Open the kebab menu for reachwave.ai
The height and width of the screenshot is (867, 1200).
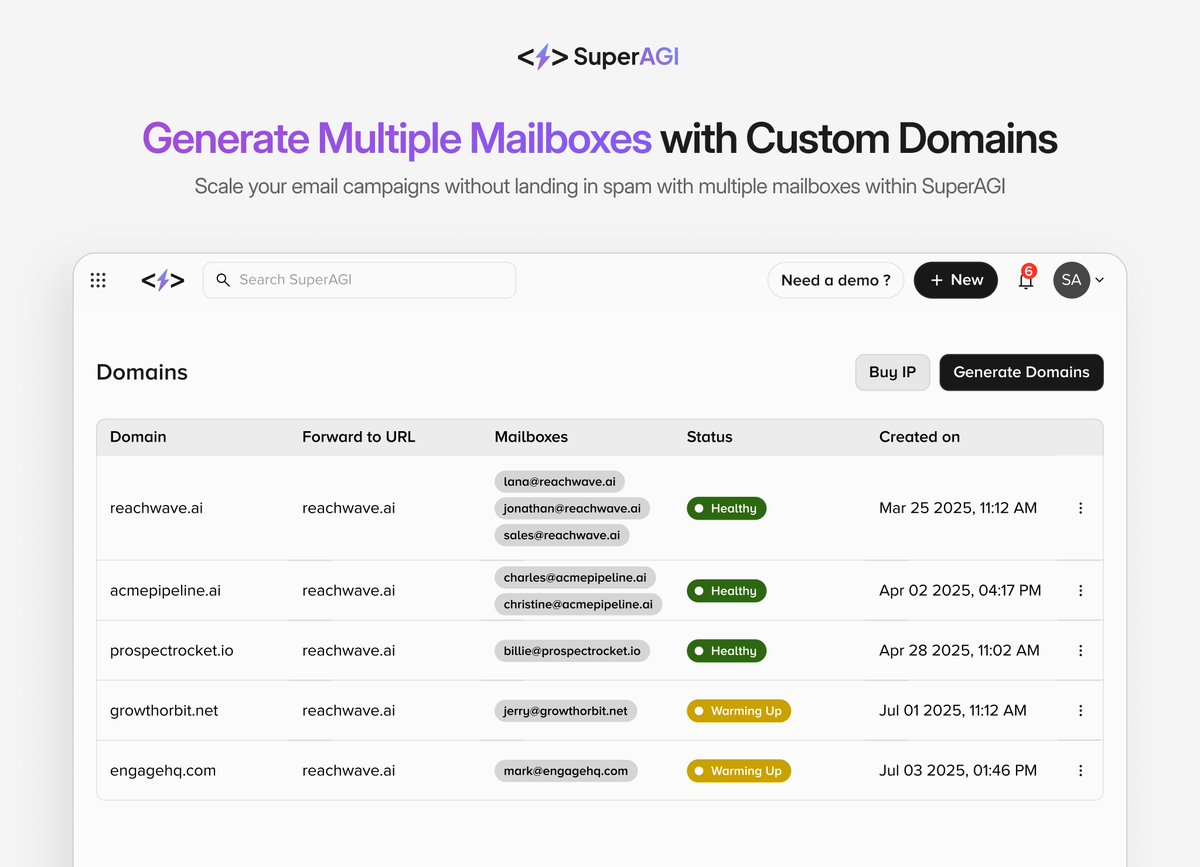pyautogui.click(x=1080, y=508)
